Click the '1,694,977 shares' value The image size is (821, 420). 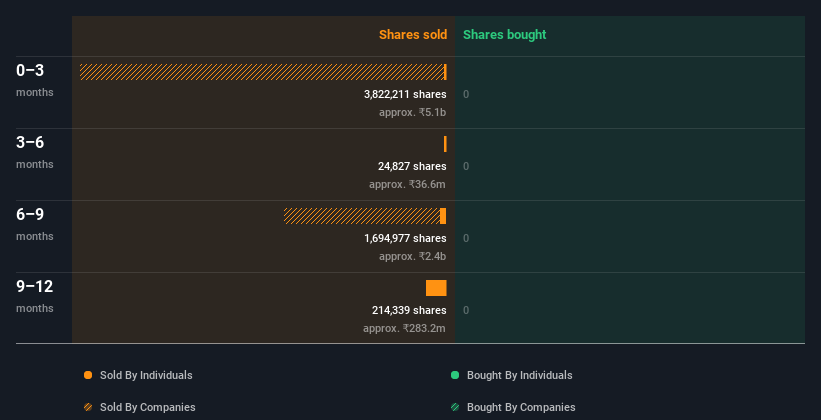405,238
